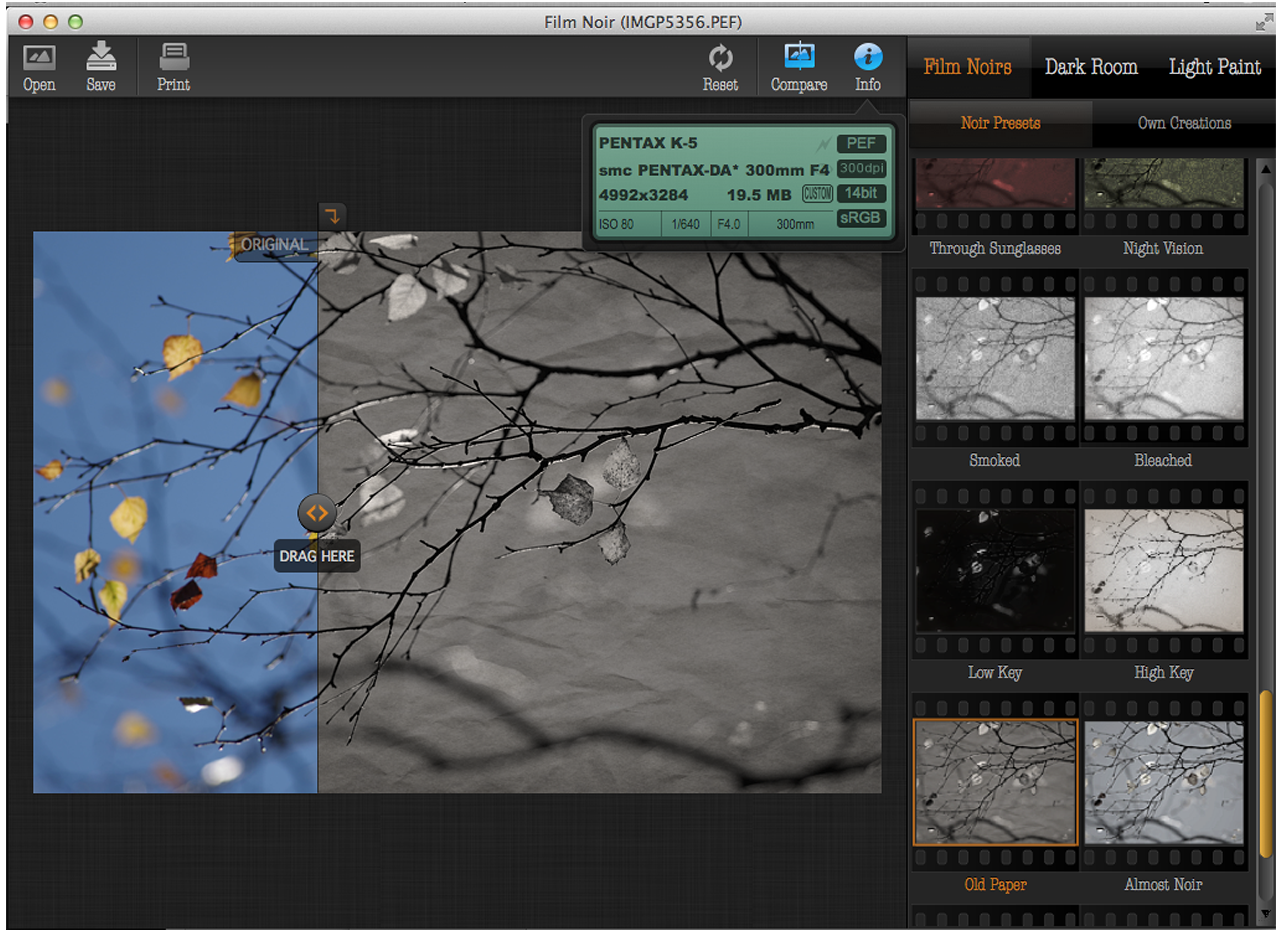Click the DRAG HERE tooltip label
The width and height of the screenshot is (1280, 930).
(317, 556)
